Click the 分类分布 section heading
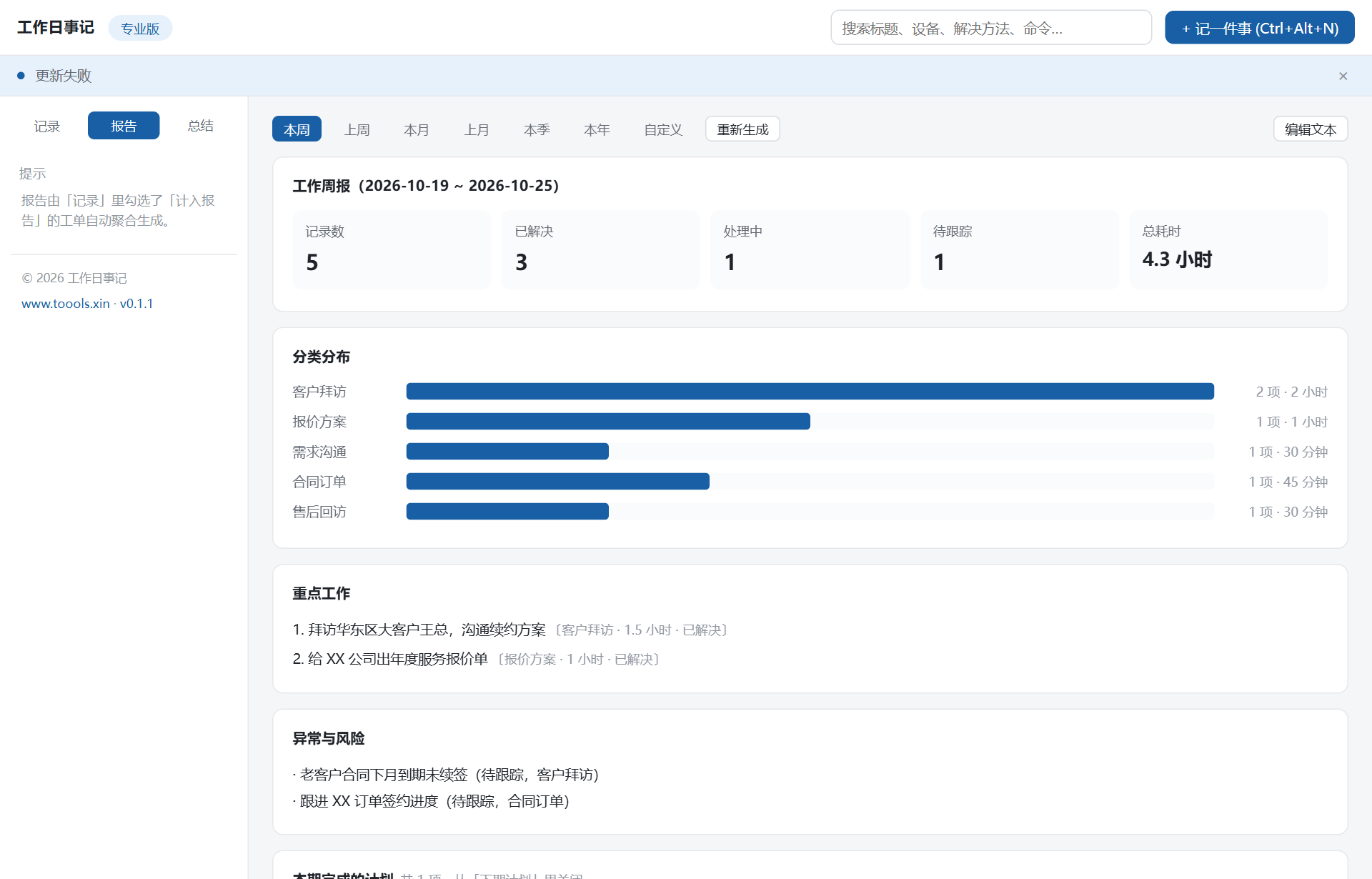The image size is (1372, 879). (322, 357)
